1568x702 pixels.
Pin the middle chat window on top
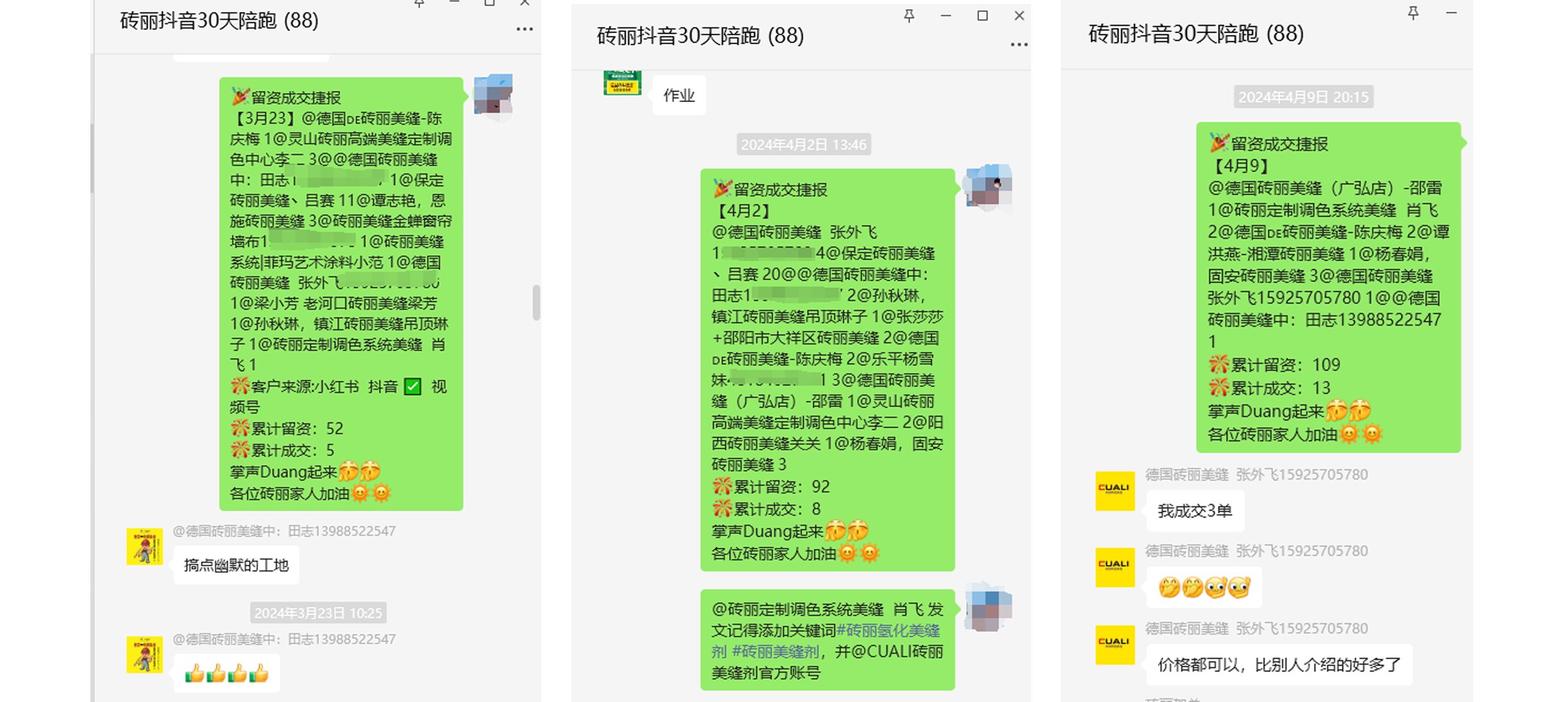909,16
